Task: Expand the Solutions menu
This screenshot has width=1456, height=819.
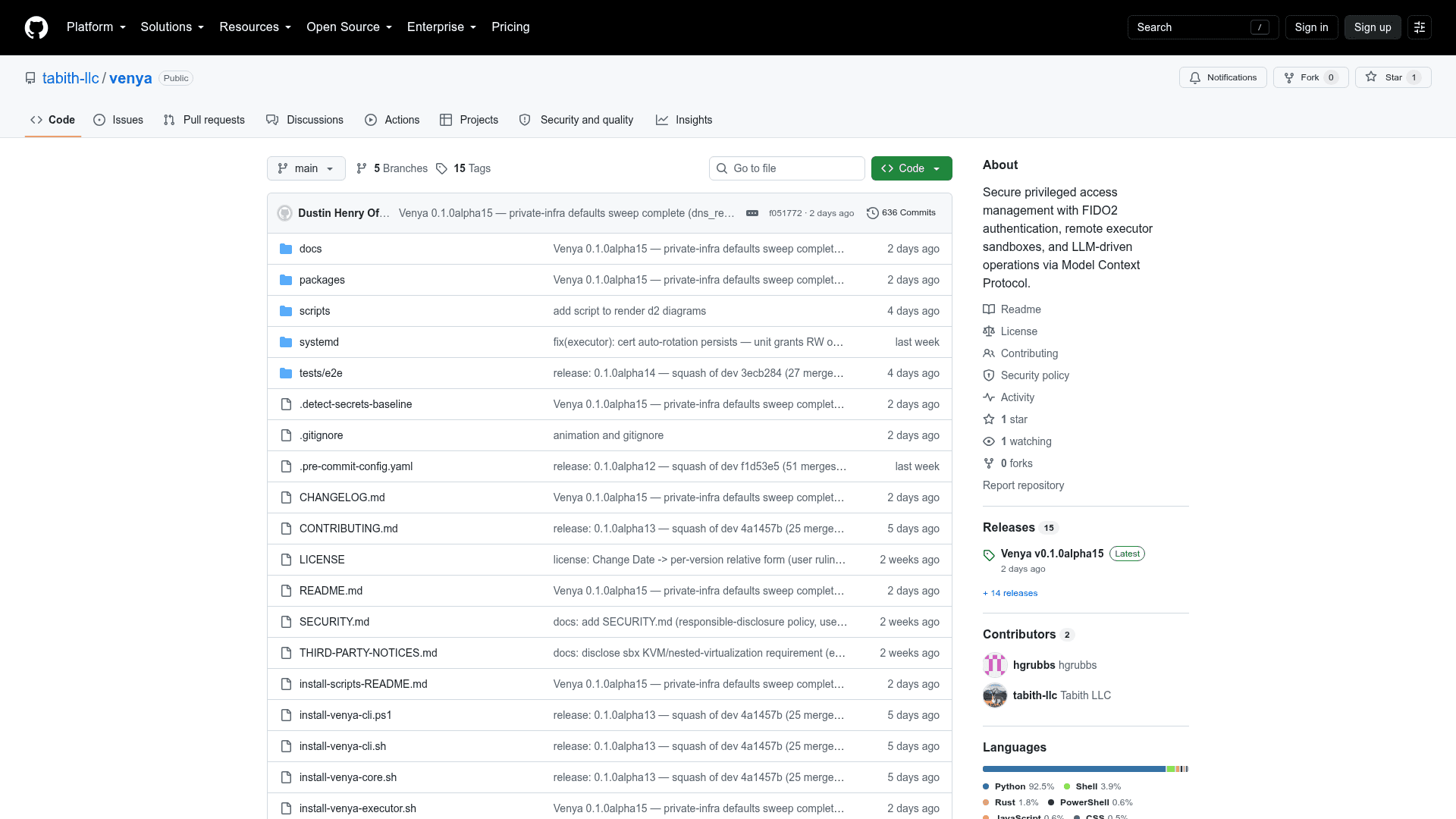Action: (172, 27)
